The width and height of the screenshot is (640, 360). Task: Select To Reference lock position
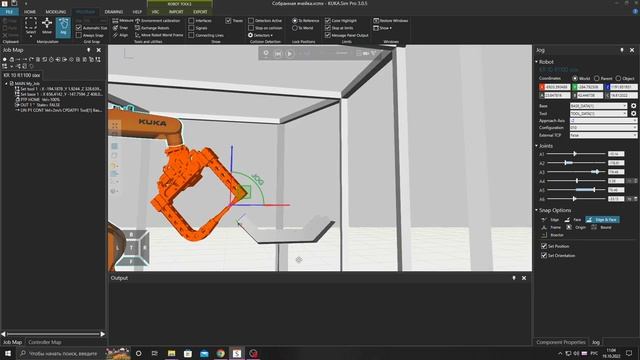(294, 20)
